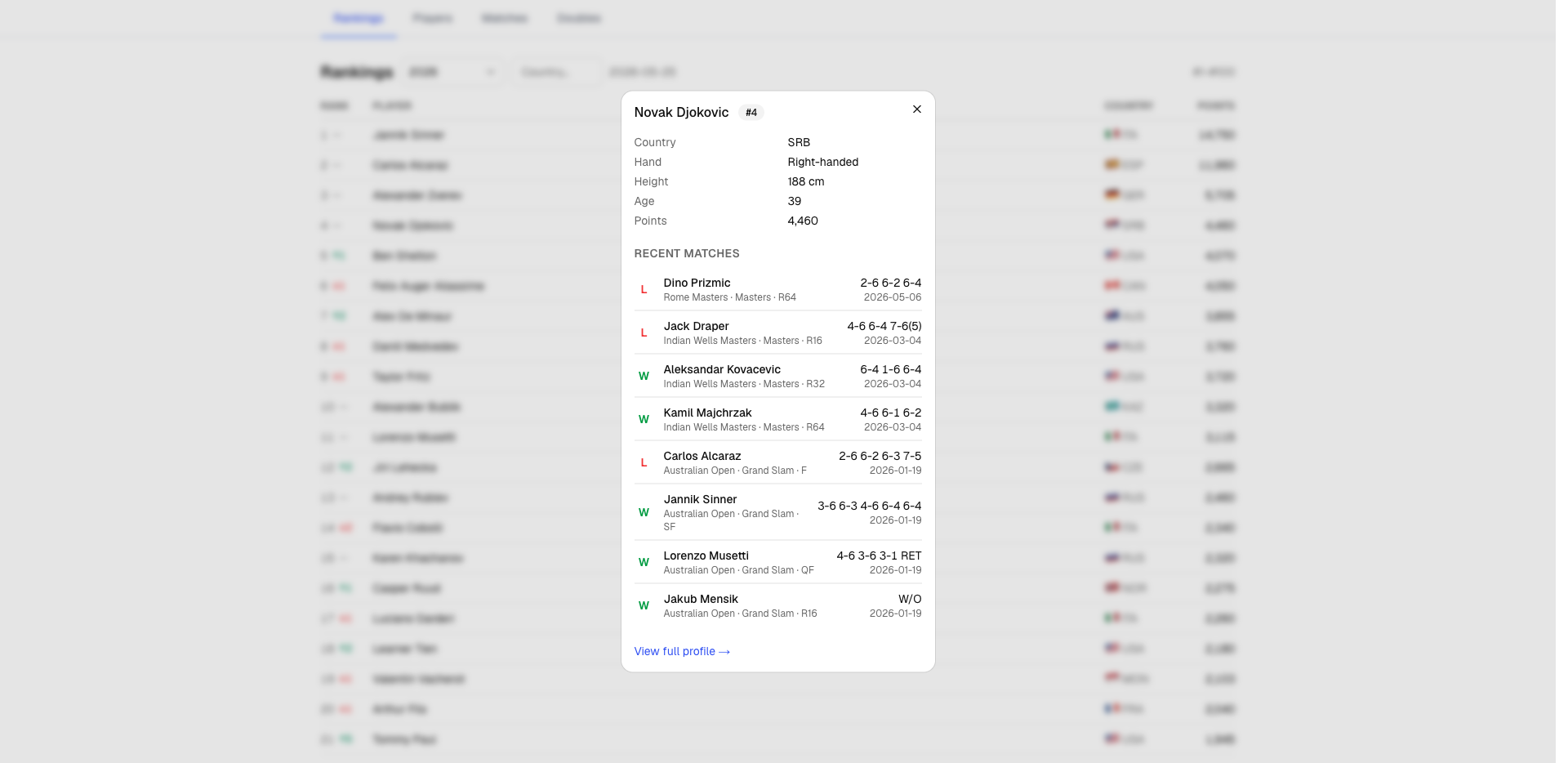
Task: Click the 188 cm height value
Action: pos(806,181)
